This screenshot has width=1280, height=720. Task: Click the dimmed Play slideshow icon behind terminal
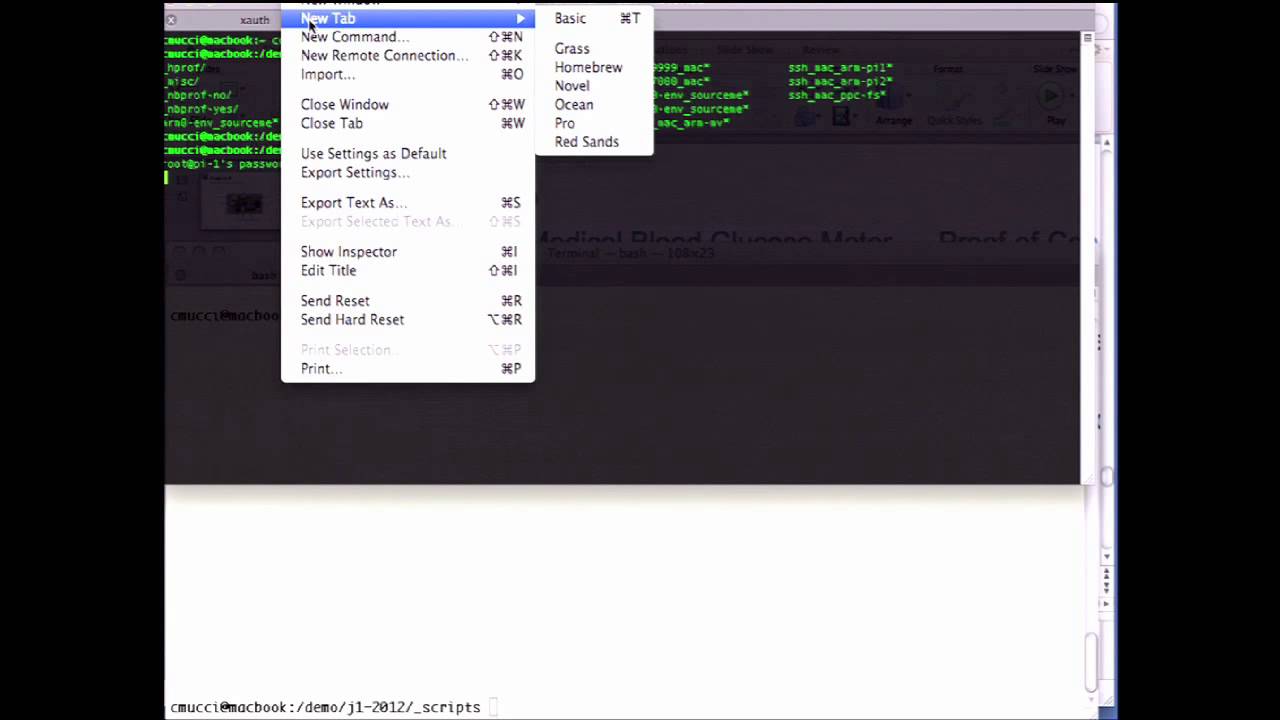(x=1049, y=96)
